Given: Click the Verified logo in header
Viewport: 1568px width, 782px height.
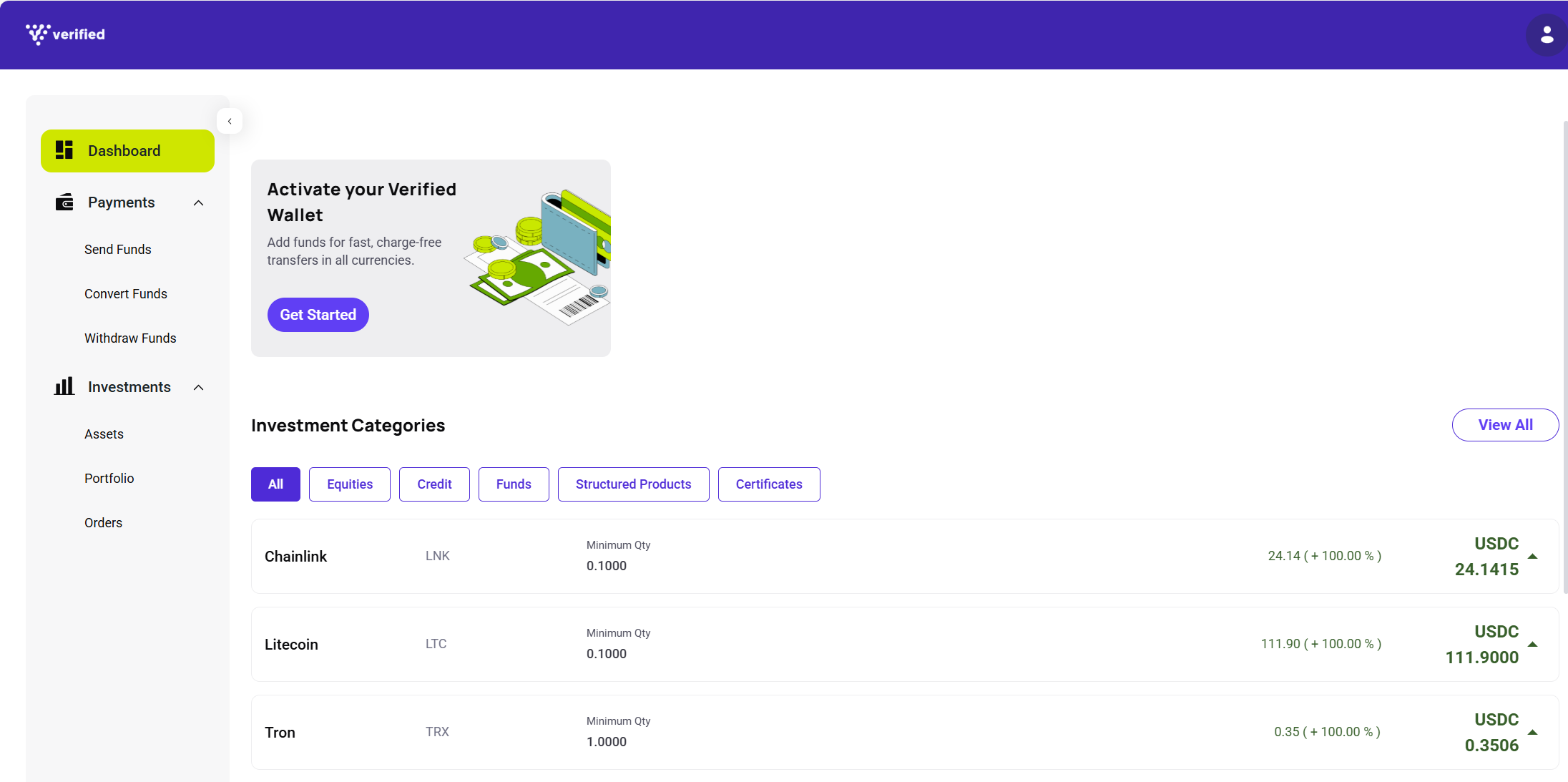Looking at the screenshot, I should [x=65, y=34].
